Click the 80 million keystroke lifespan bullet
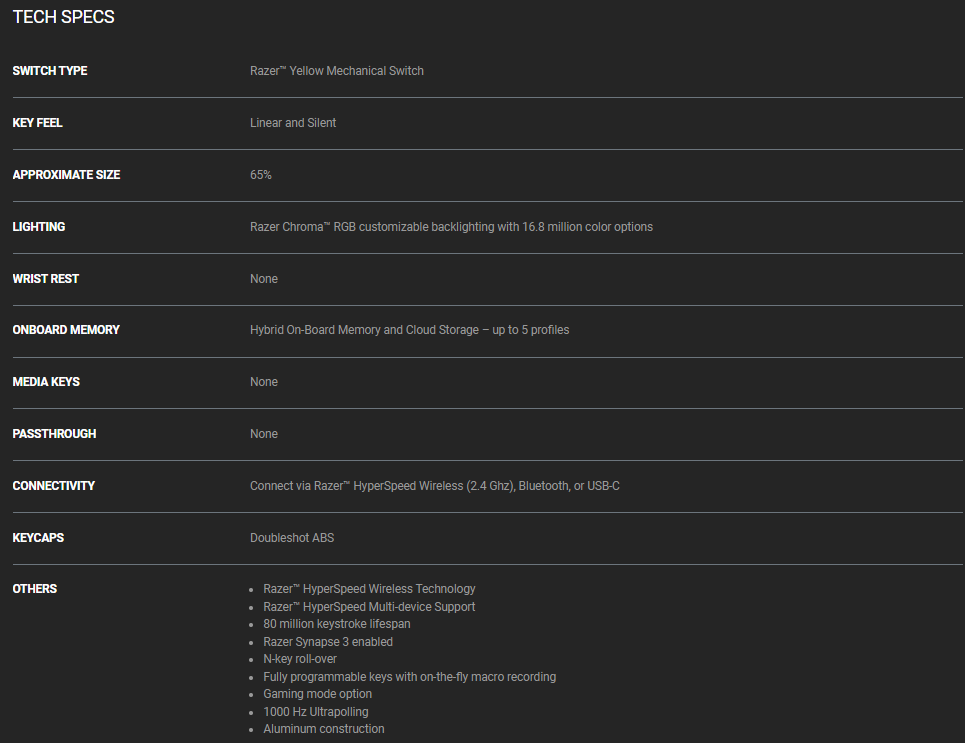Viewport: 965px width, 743px height. tap(336, 624)
